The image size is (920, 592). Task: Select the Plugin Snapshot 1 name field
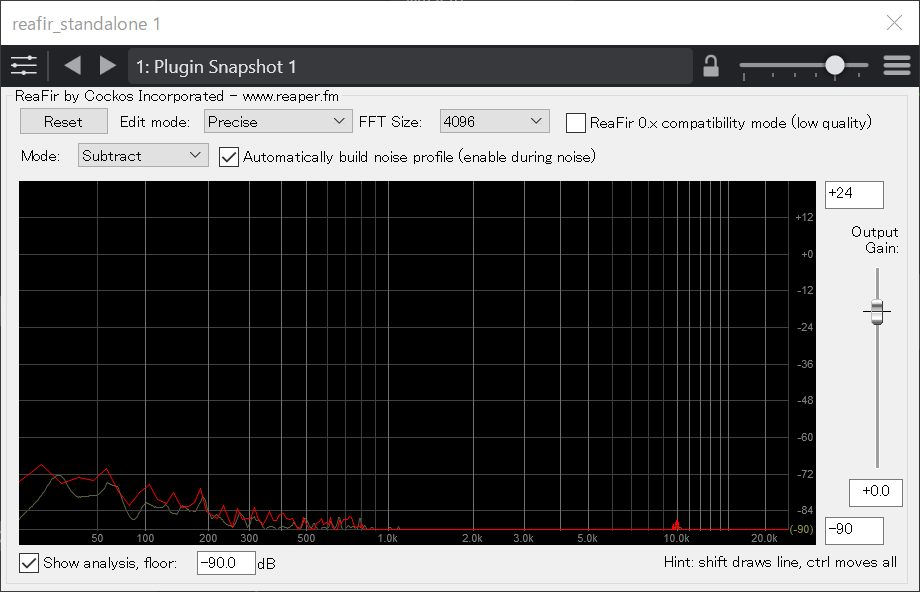coord(410,67)
